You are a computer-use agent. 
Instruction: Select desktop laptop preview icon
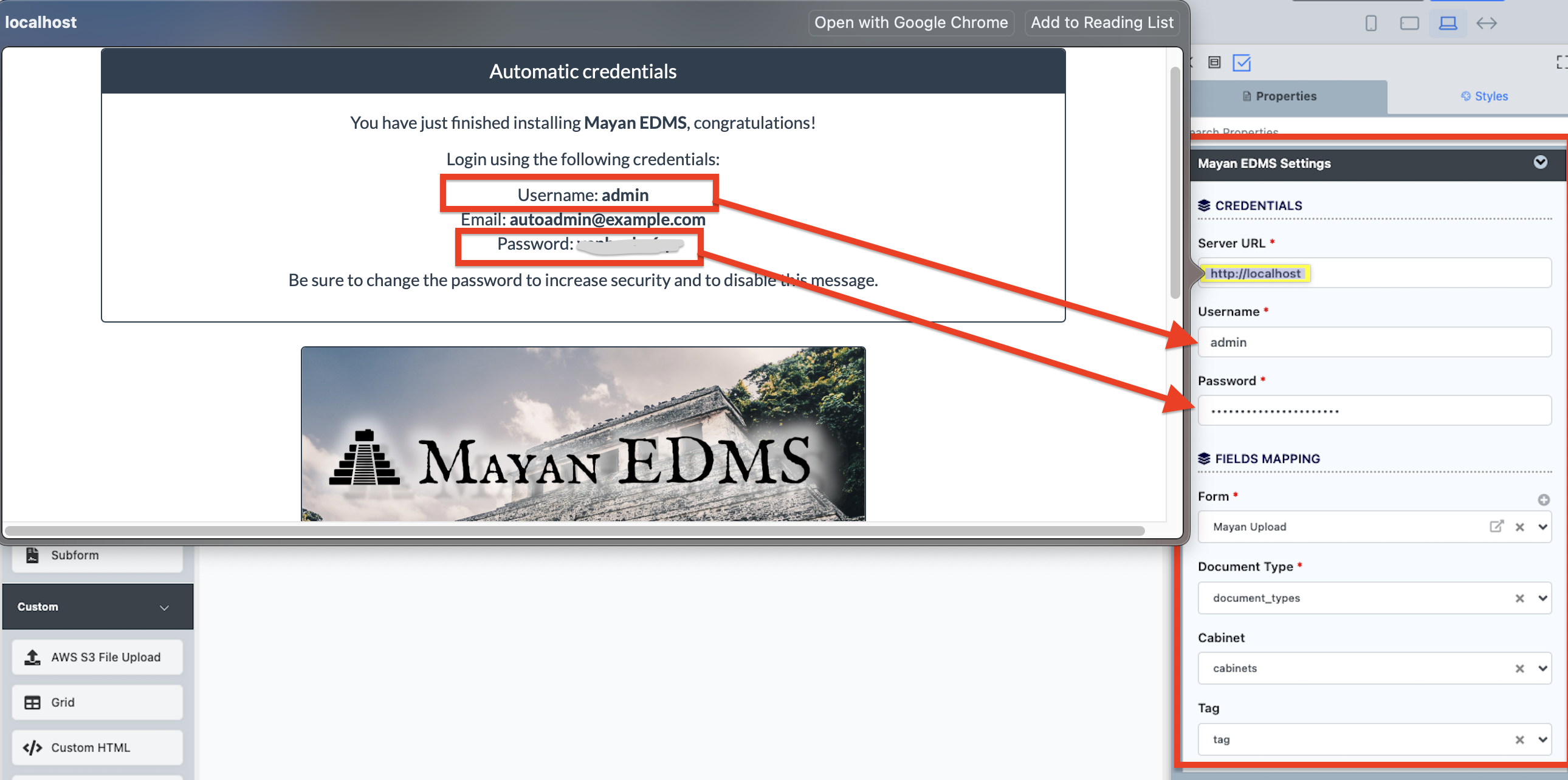point(1447,23)
